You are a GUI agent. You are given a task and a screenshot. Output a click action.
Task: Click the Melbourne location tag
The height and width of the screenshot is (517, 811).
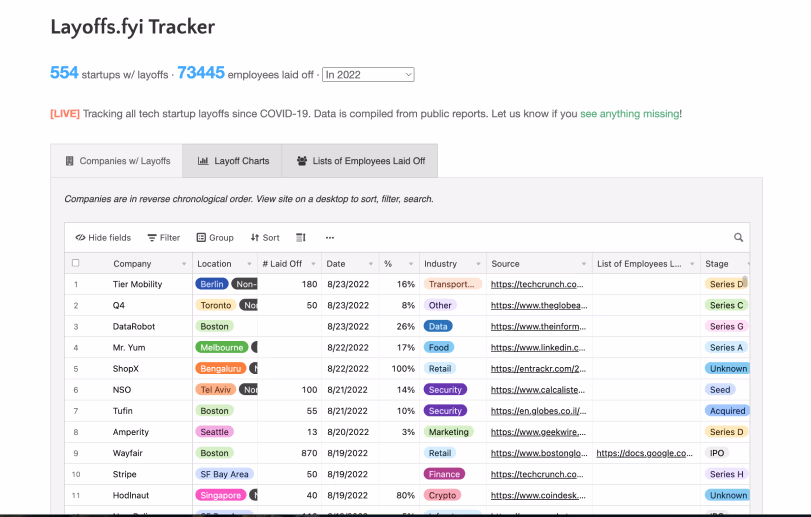221,348
